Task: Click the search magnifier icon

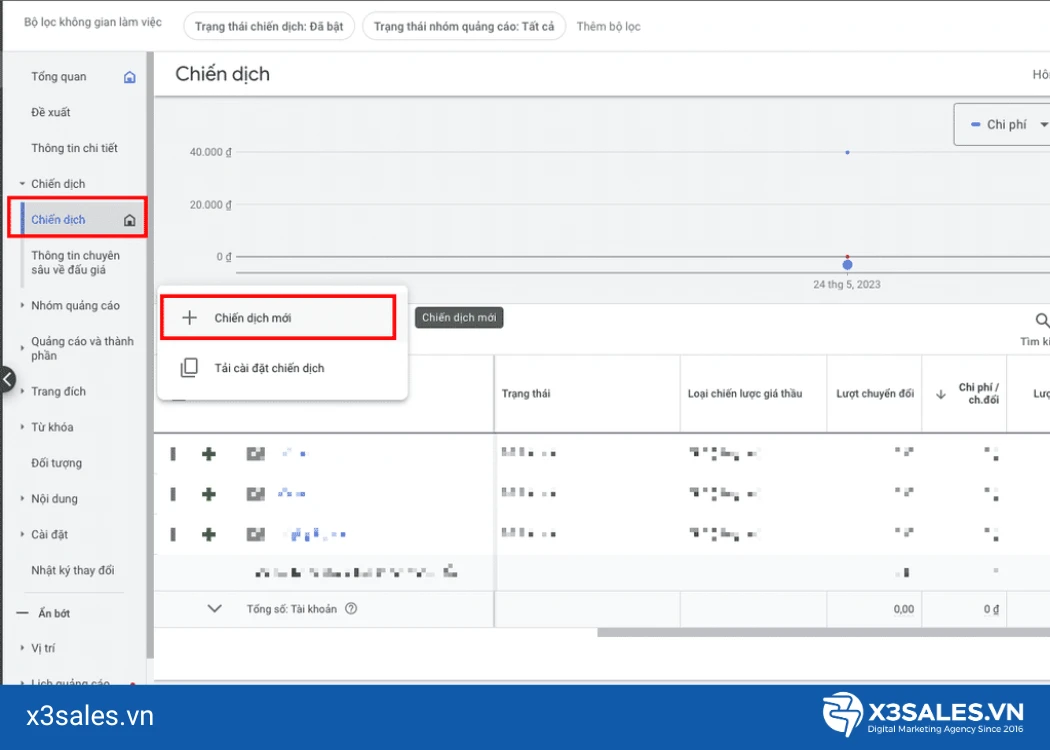Action: click(1042, 320)
